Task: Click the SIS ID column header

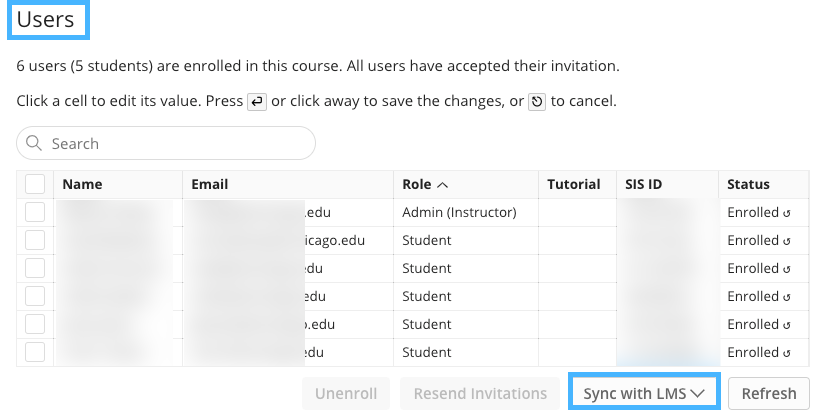Action: (x=644, y=184)
